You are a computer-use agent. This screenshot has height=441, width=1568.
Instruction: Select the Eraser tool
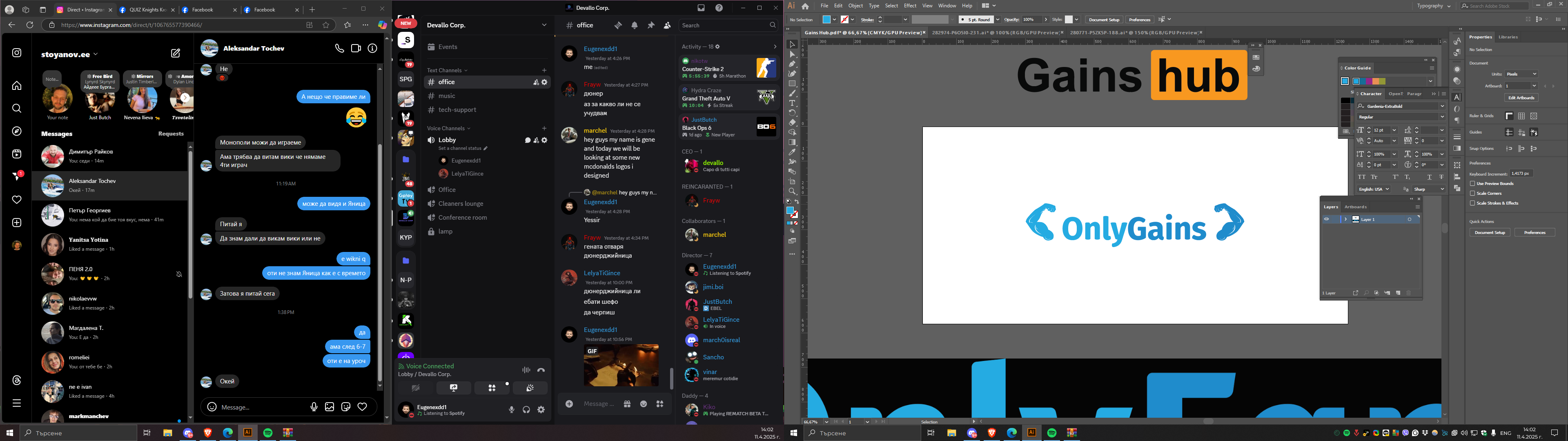click(792, 122)
